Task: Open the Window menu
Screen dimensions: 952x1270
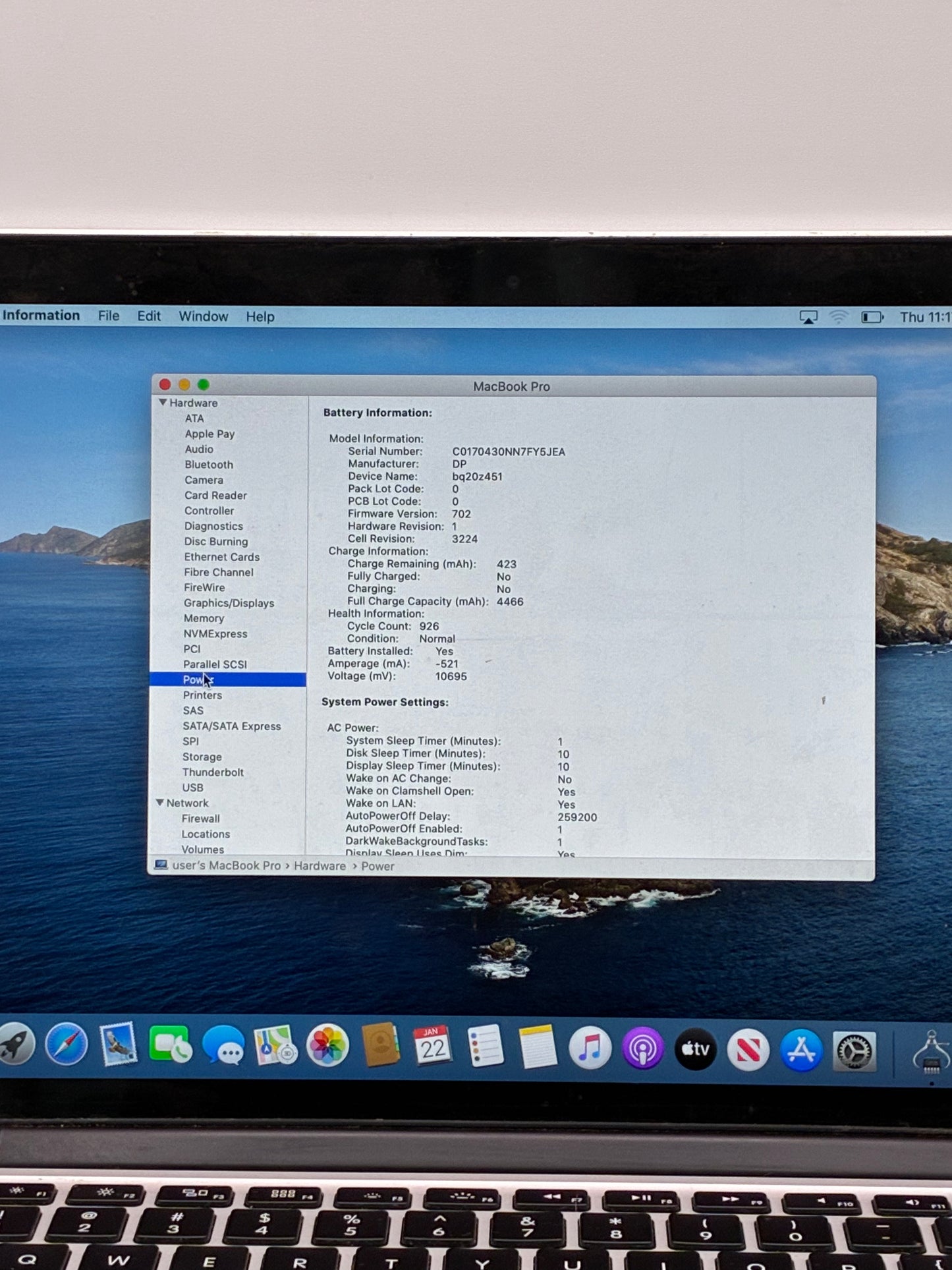Action: tap(204, 316)
